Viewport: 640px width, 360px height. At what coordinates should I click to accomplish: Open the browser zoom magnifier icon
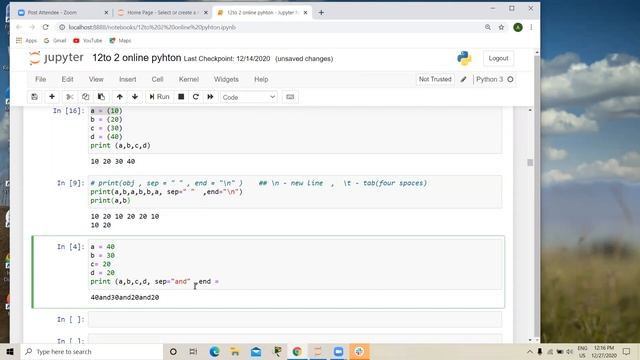488,27
